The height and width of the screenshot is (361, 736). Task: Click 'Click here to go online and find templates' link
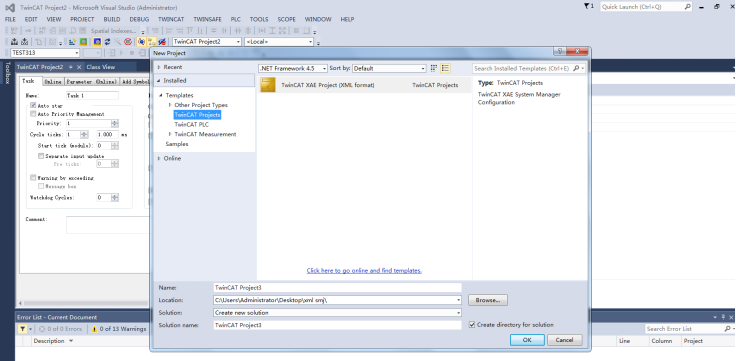pyautogui.click(x=364, y=271)
